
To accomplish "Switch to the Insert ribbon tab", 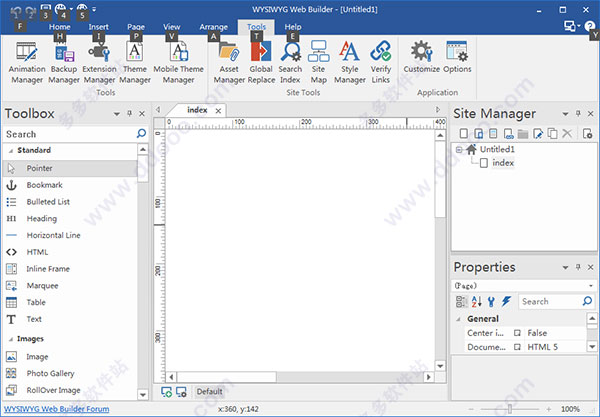I will [98, 27].
